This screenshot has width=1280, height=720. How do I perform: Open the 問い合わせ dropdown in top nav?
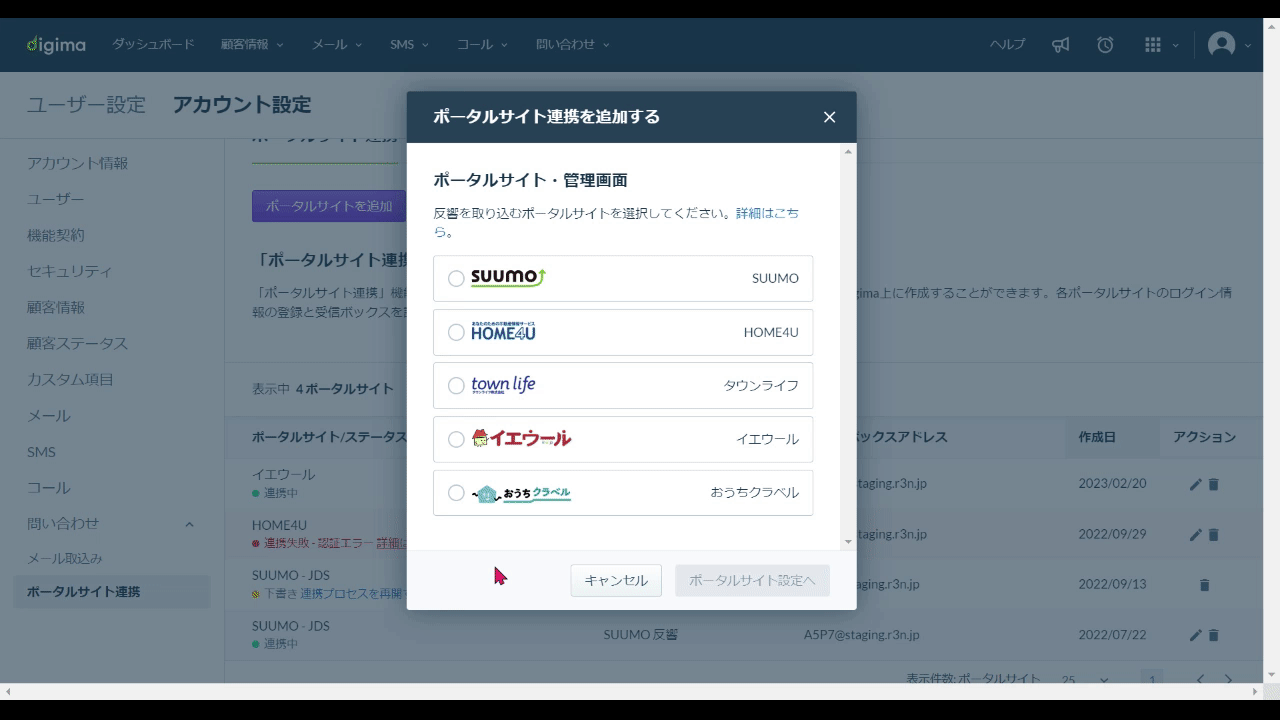[572, 44]
